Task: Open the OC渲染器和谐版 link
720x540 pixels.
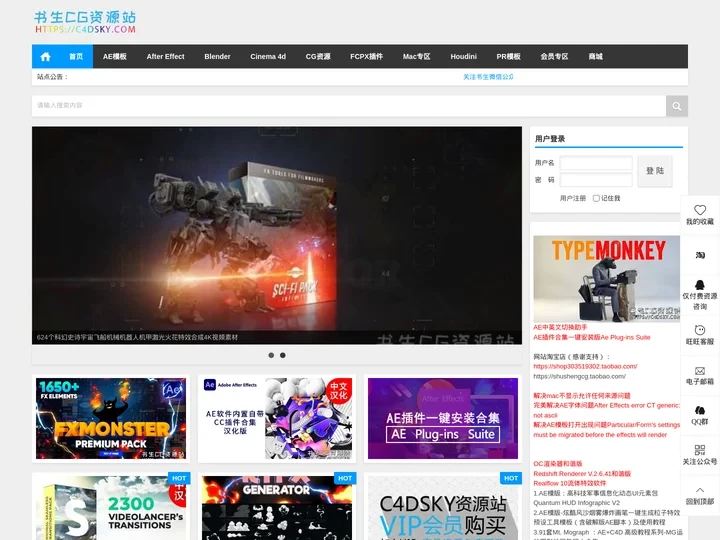Action: coord(557,464)
